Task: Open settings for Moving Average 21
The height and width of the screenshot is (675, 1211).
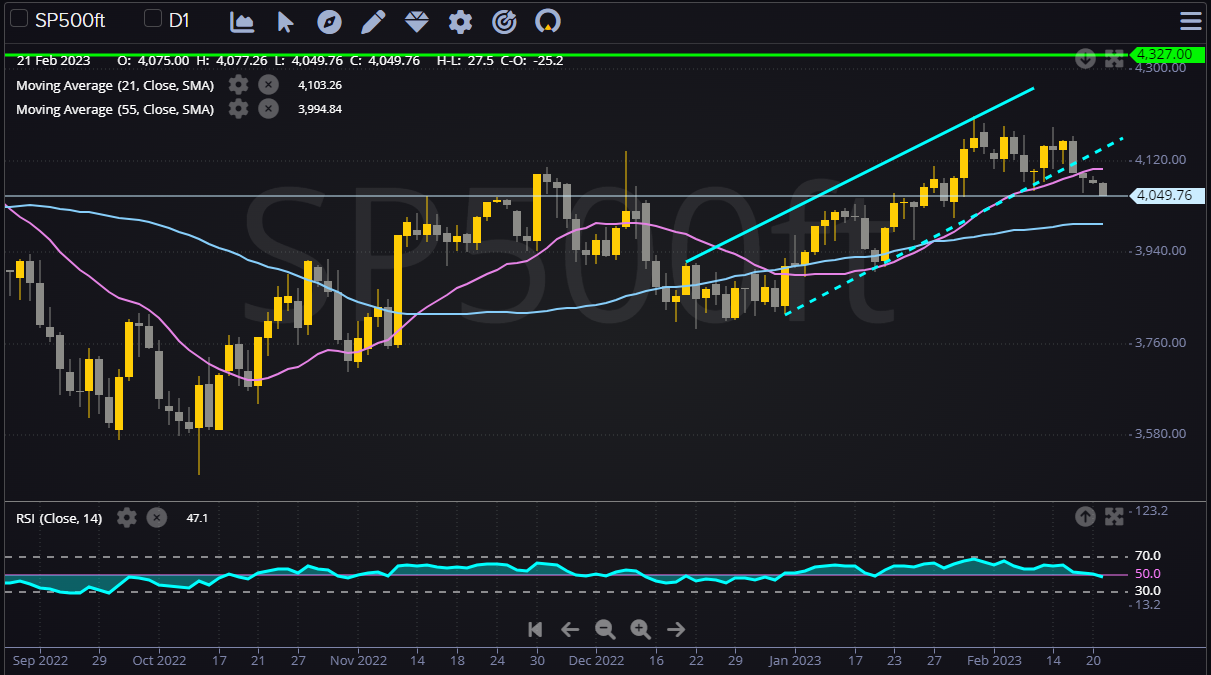Action: tap(238, 85)
